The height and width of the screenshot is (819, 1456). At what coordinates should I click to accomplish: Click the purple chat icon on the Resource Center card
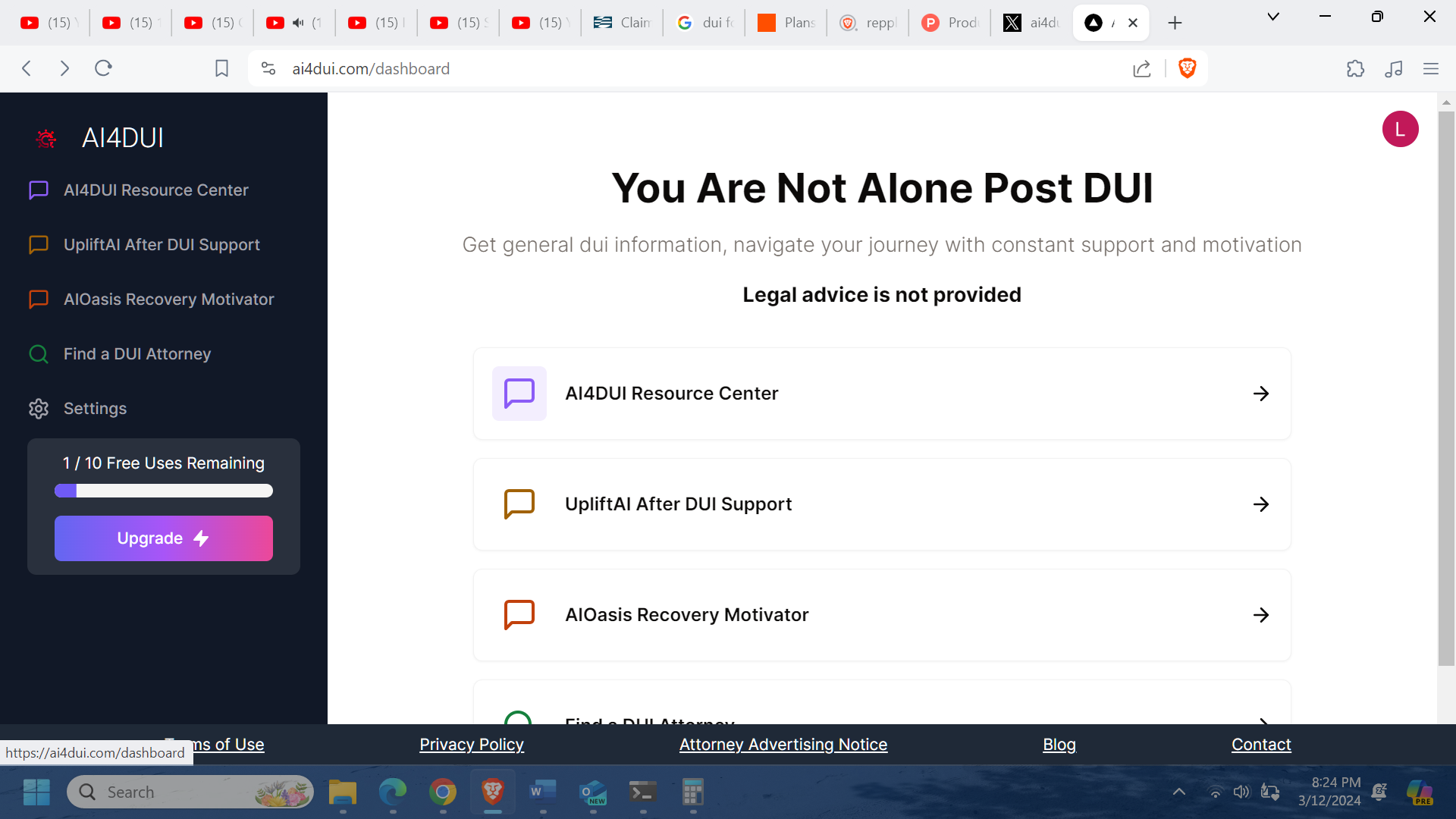click(519, 394)
